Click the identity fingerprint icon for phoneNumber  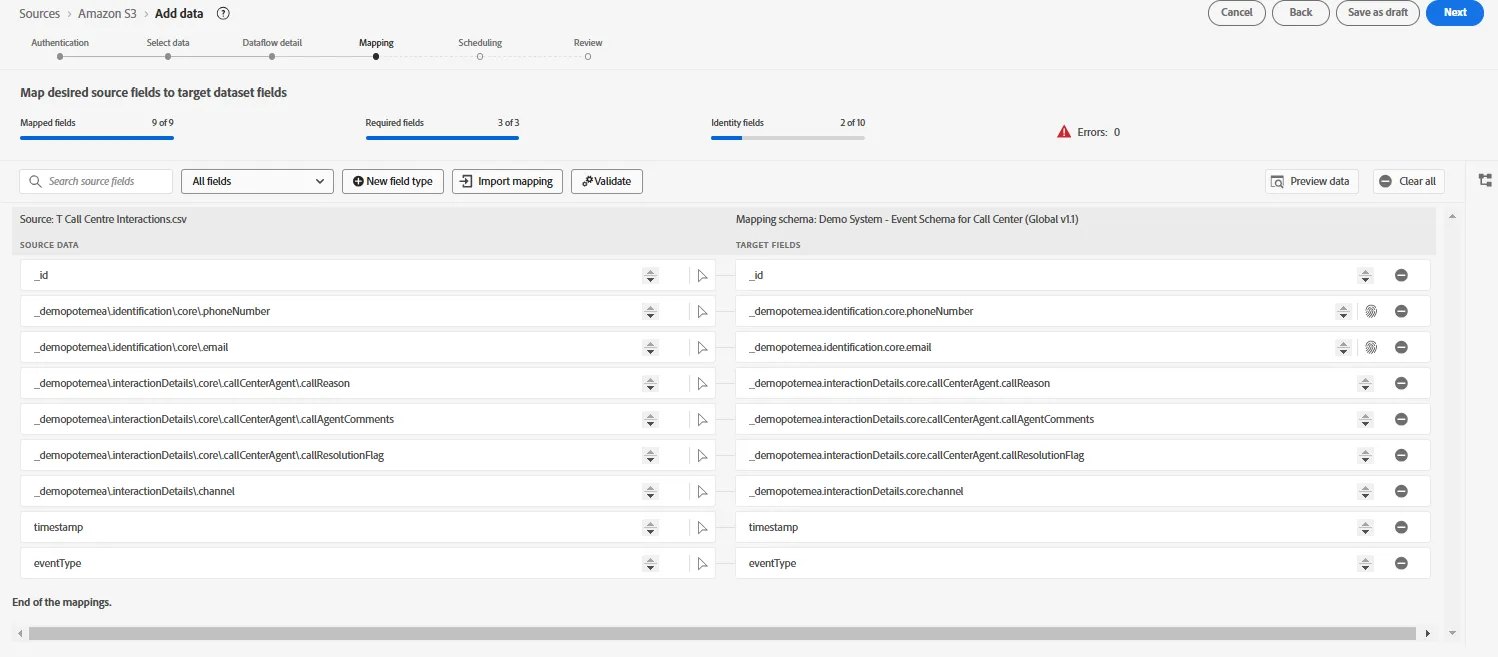(1371, 311)
